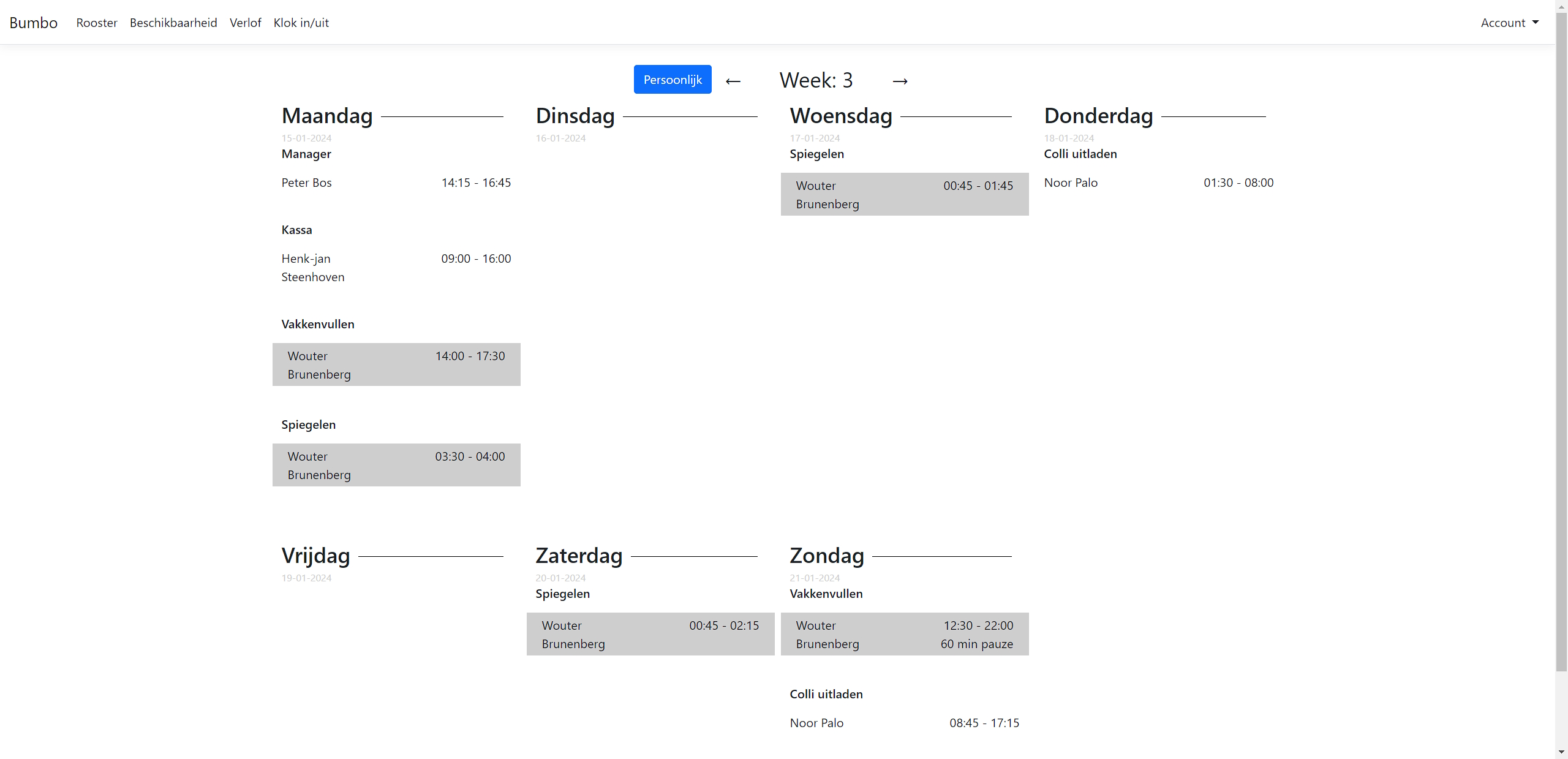The height and width of the screenshot is (759, 1568).
Task: Open the Beschikbaarheid nav item
Action: (173, 23)
